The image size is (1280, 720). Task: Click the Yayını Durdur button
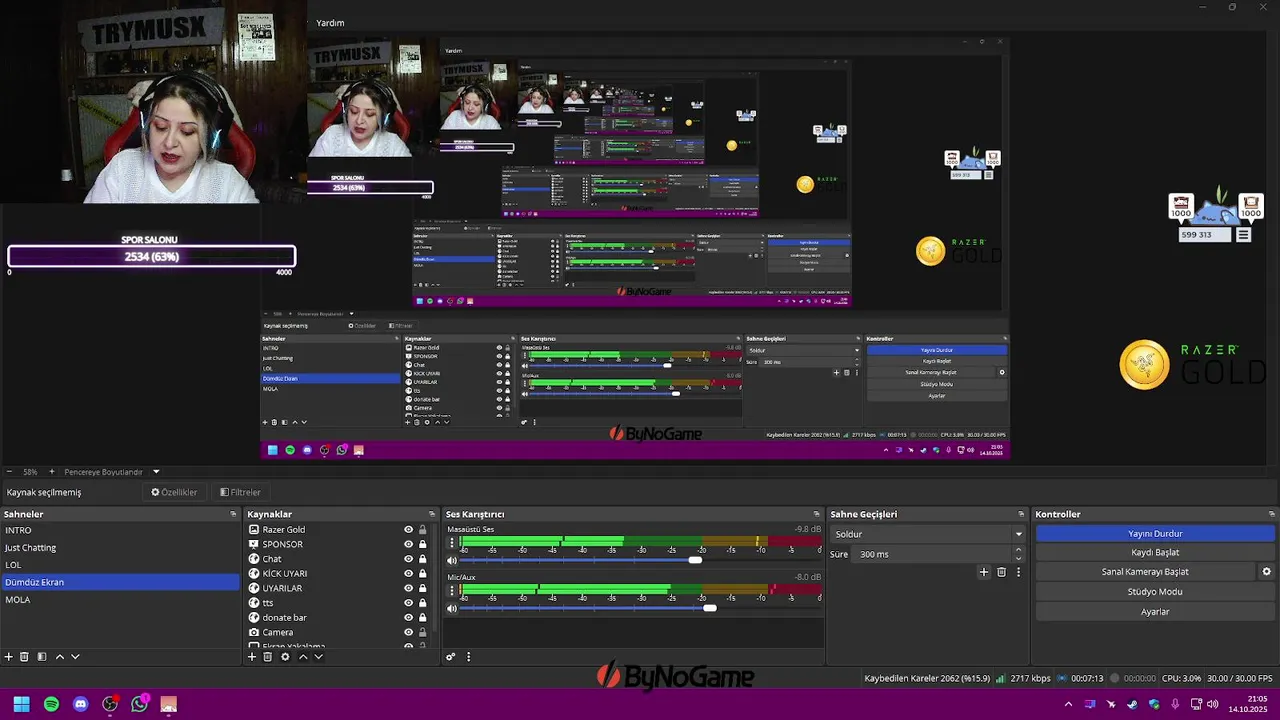(1155, 534)
